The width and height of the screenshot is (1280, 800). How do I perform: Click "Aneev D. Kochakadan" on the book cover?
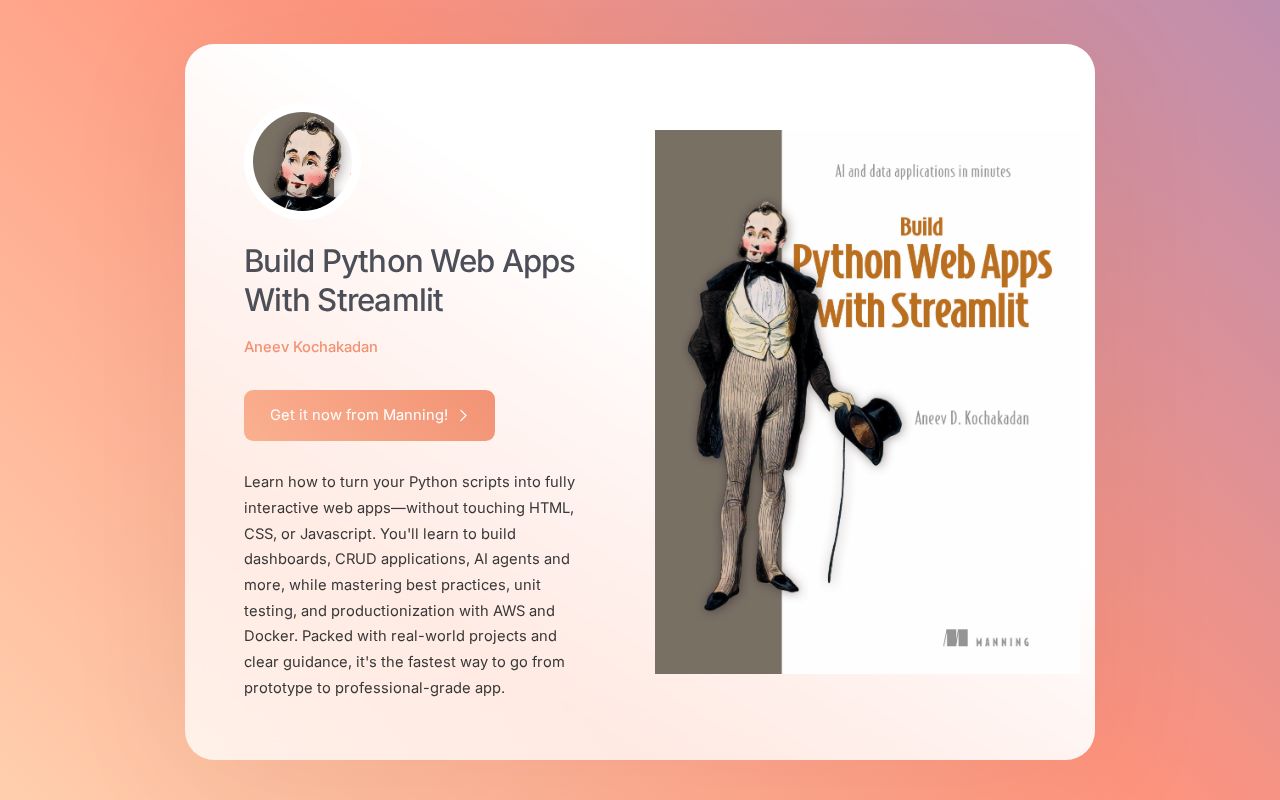(972, 418)
